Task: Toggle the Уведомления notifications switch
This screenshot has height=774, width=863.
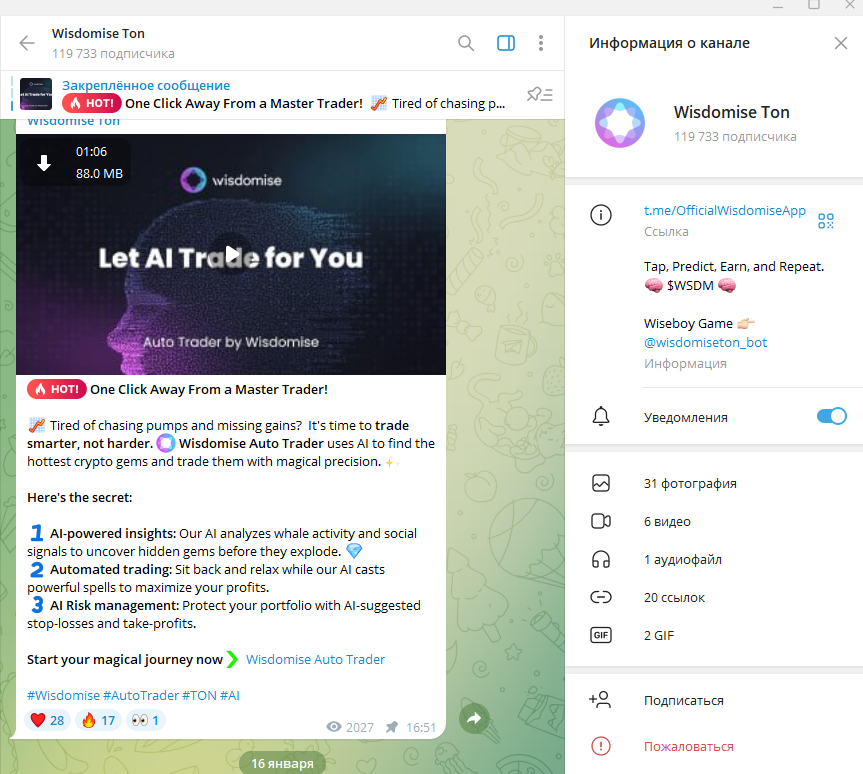Action: point(832,416)
